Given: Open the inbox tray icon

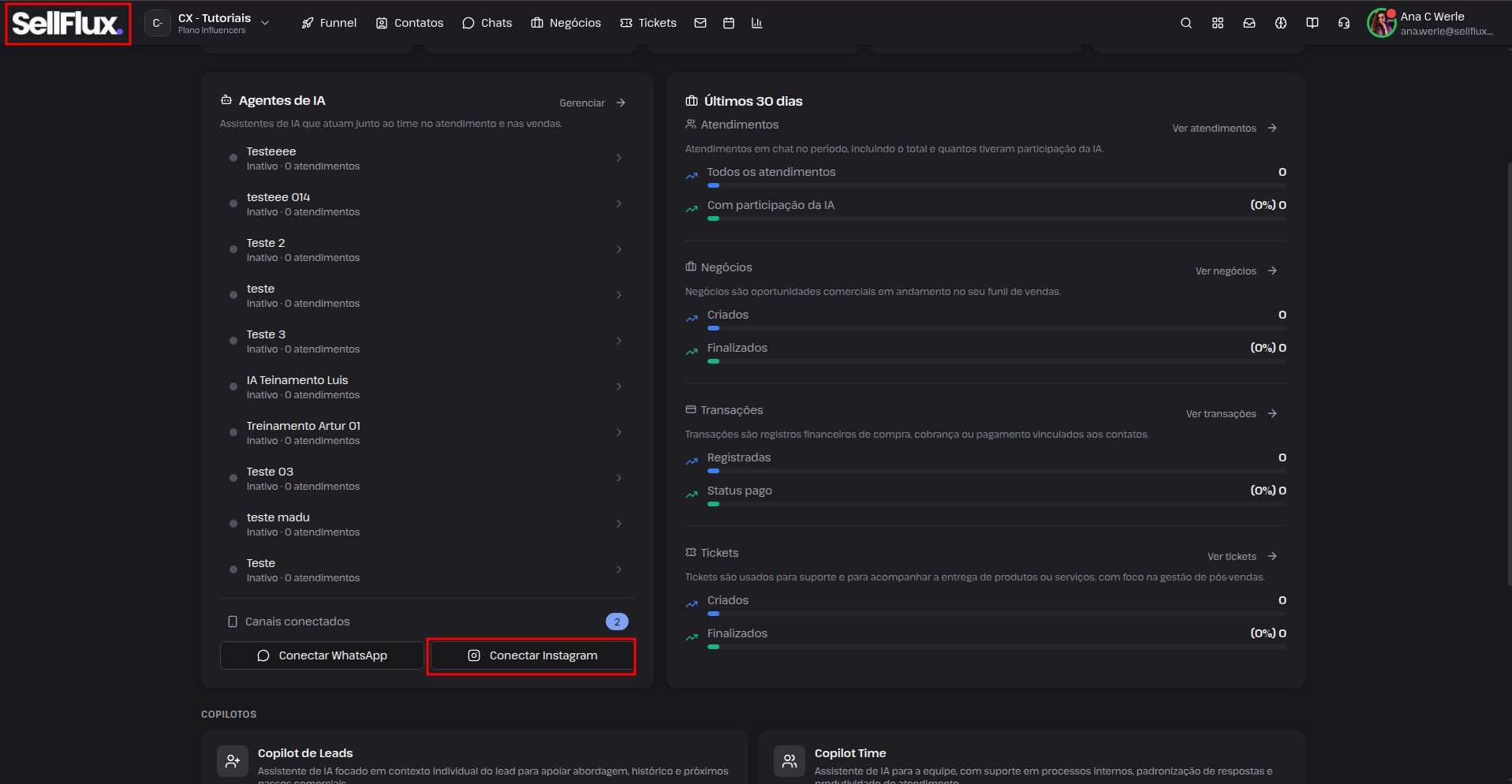Looking at the screenshot, I should click(x=1249, y=24).
